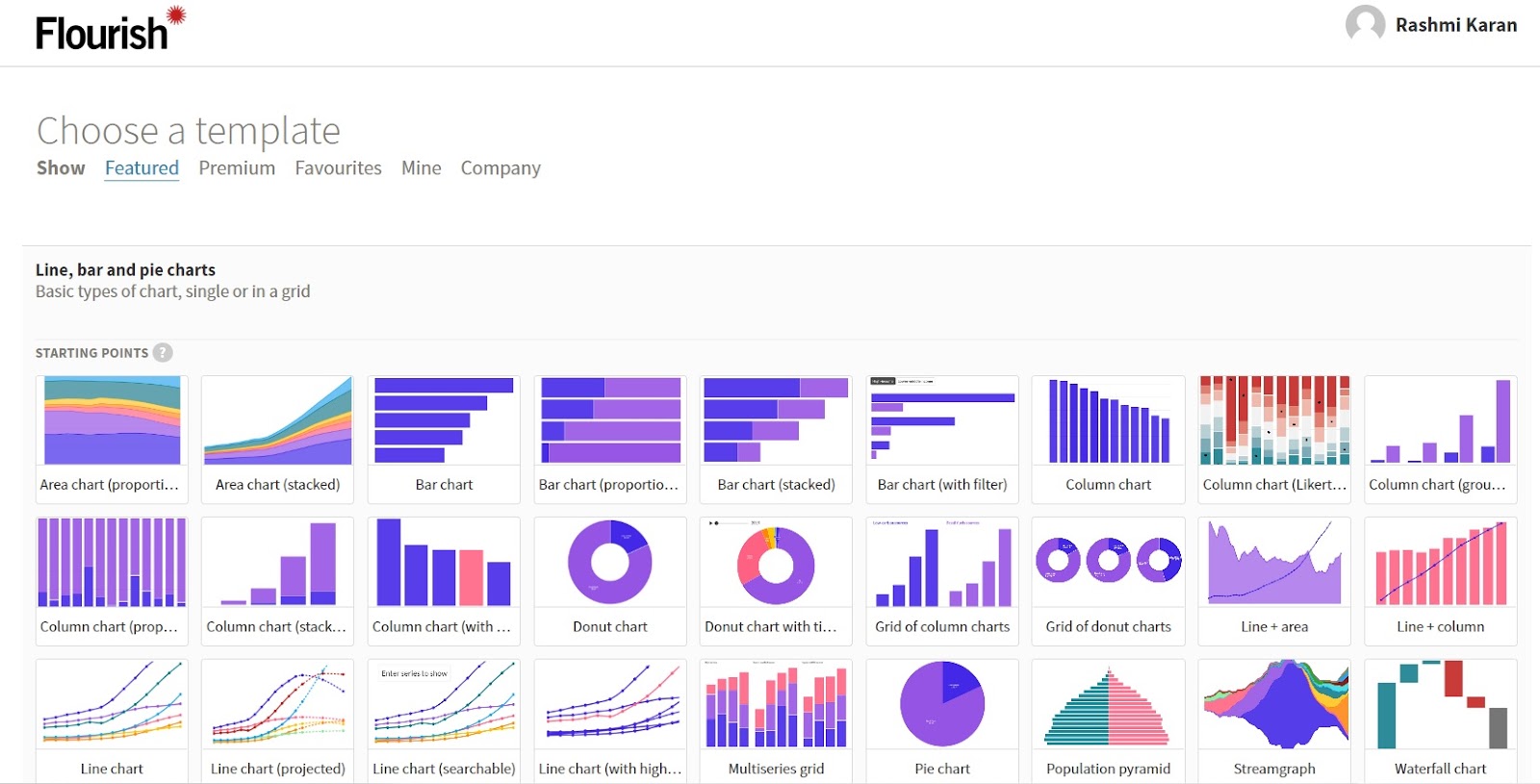Open the plain Donut chart template
1540x784 pixels.
point(610,581)
